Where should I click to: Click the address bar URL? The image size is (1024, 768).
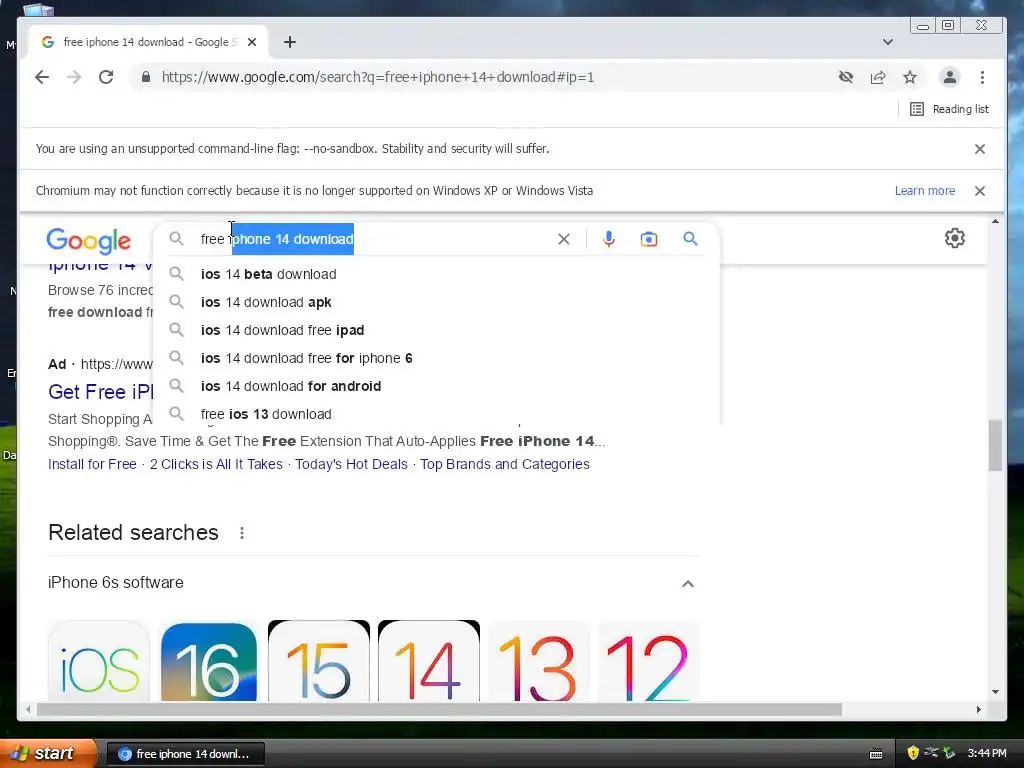(x=377, y=77)
